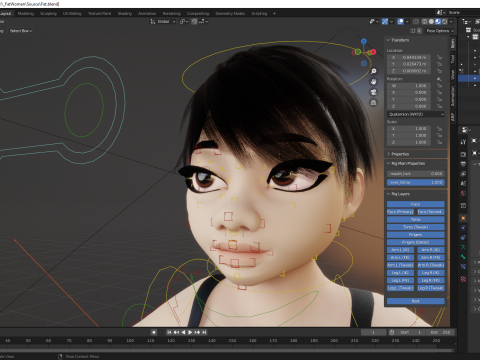
Task: Open the Tool properties tab icon
Action: 463,142
